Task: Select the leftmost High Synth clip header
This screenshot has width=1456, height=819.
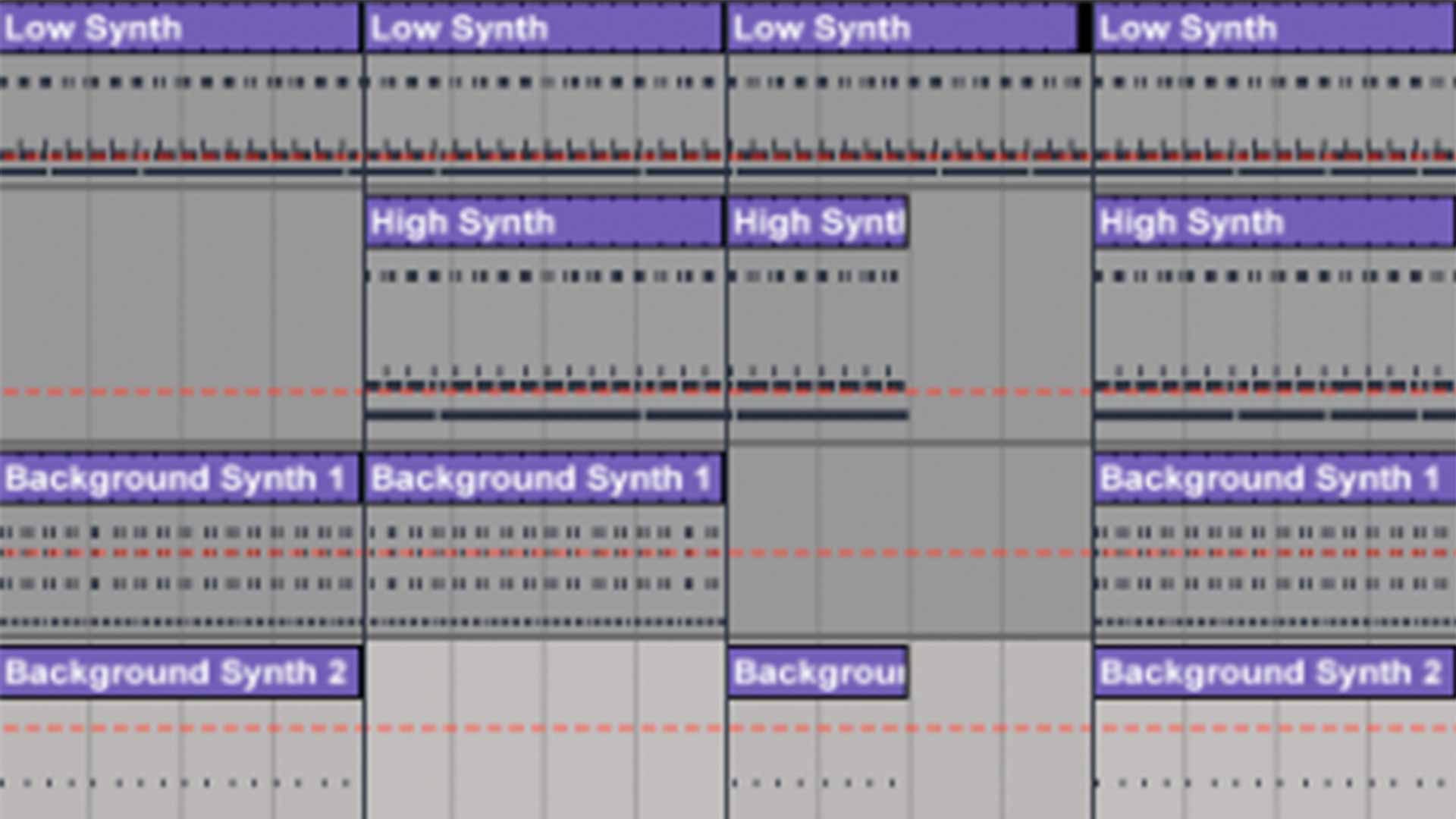Action: [543, 223]
